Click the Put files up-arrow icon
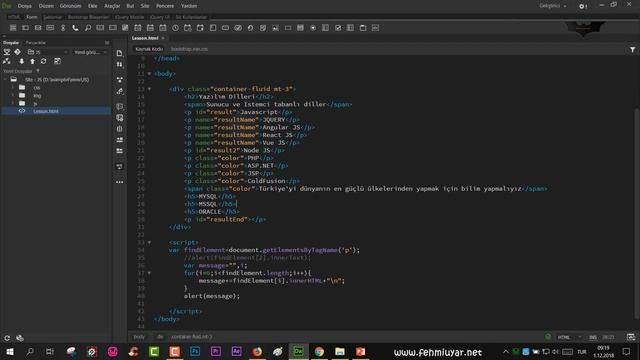 32,61
